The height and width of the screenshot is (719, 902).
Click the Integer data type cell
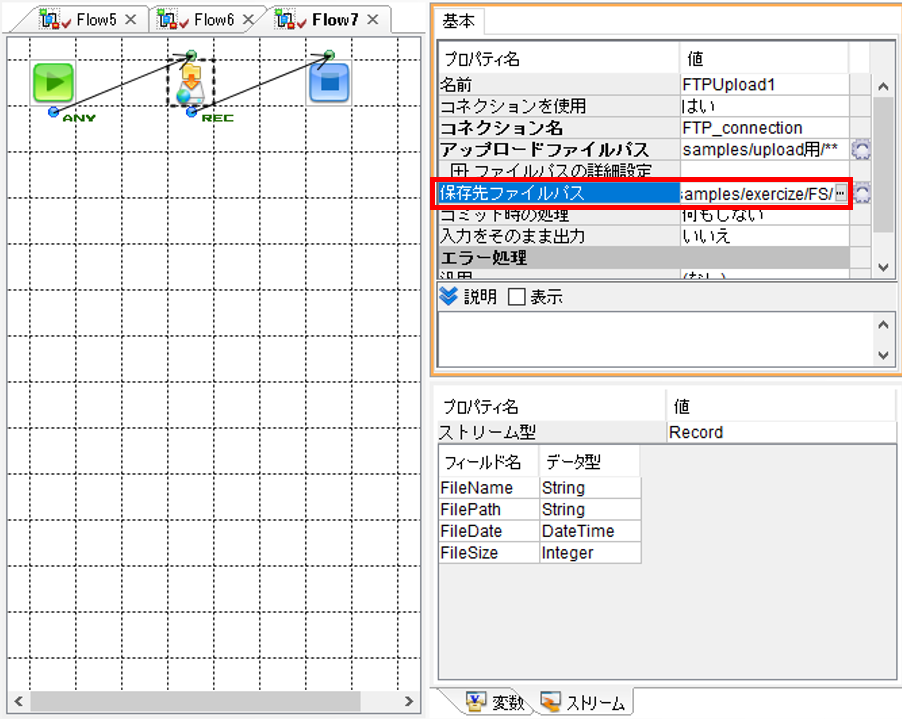point(590,553)
